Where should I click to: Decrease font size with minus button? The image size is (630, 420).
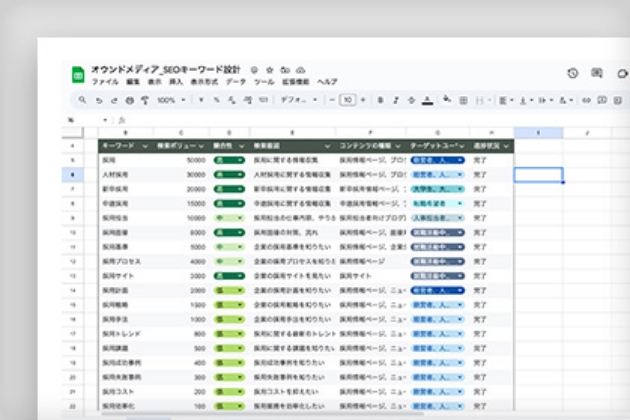click(x=331, y=100)
